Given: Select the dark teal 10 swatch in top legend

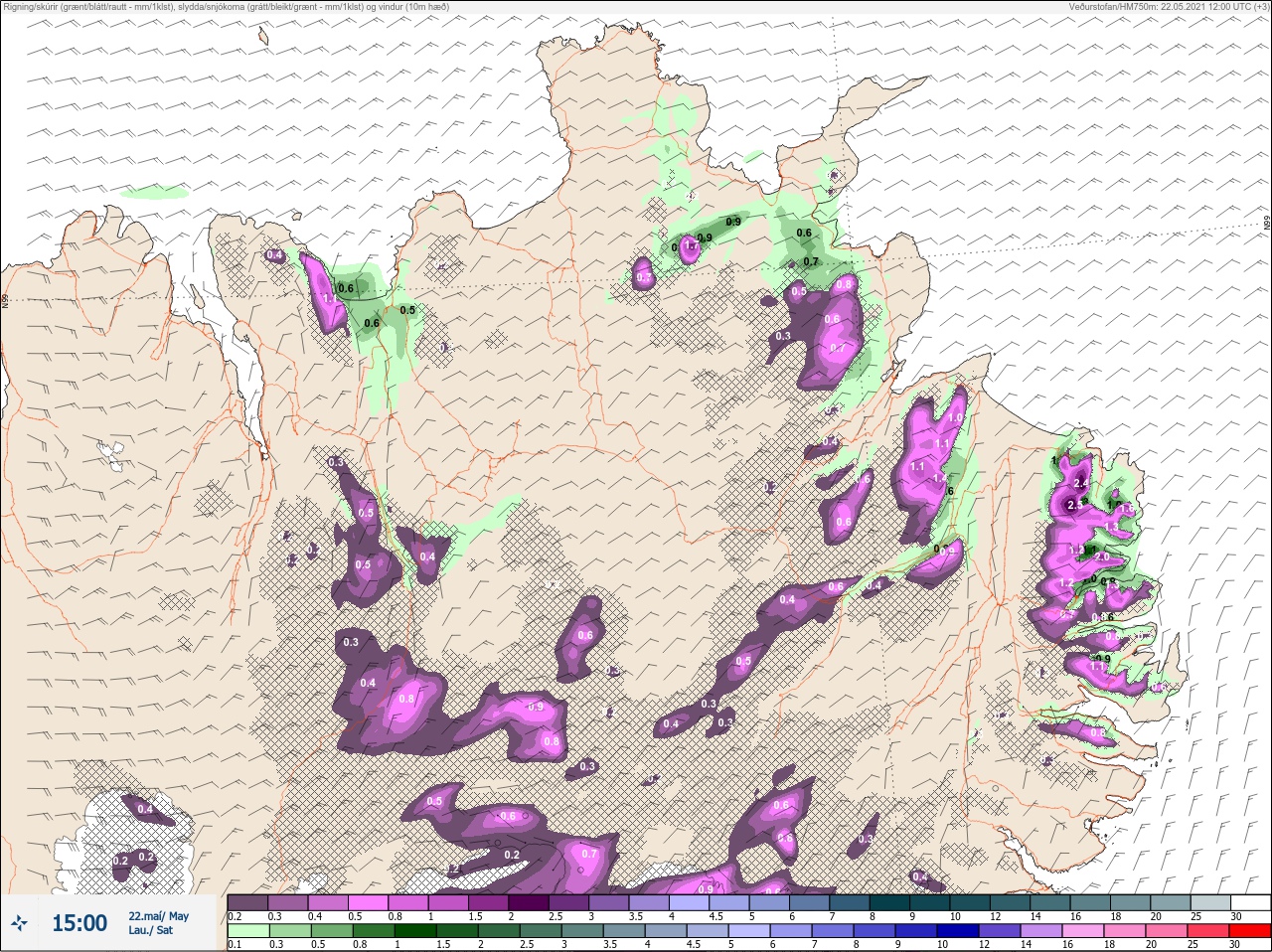Looking at the screenshot, I should [x=971, y=902].
